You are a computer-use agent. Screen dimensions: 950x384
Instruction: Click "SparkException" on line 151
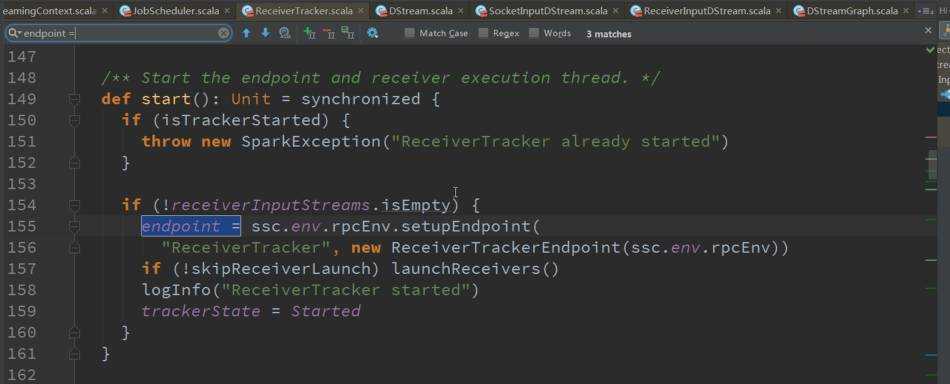(x=311, y=141)
